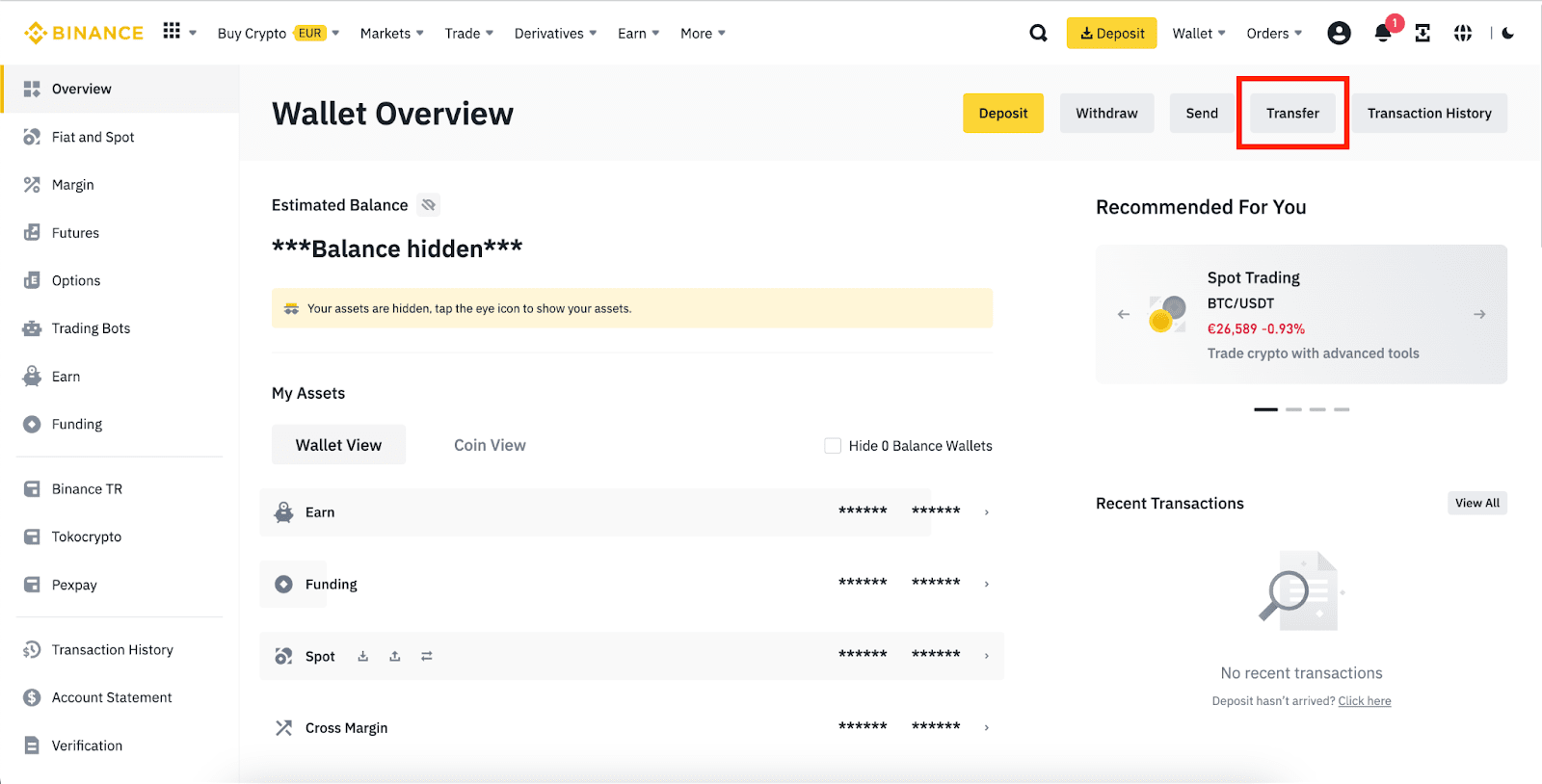The height and width of the screenshot is (784, 1542).
Task: Click the EUR currency badge
Action: point(310,33)
